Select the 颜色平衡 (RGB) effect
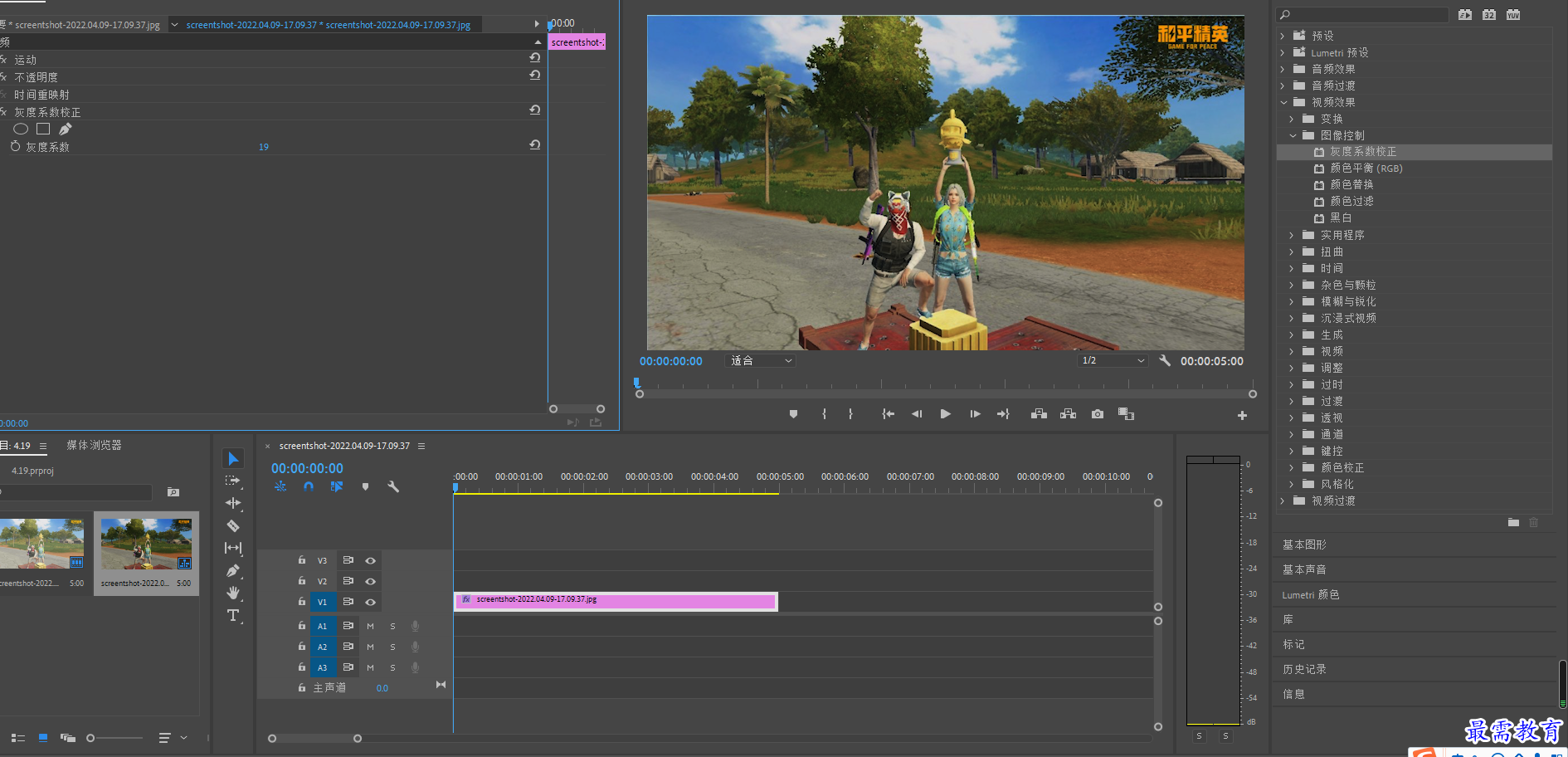This screenshot has width=1568, height=757. 1366,168
